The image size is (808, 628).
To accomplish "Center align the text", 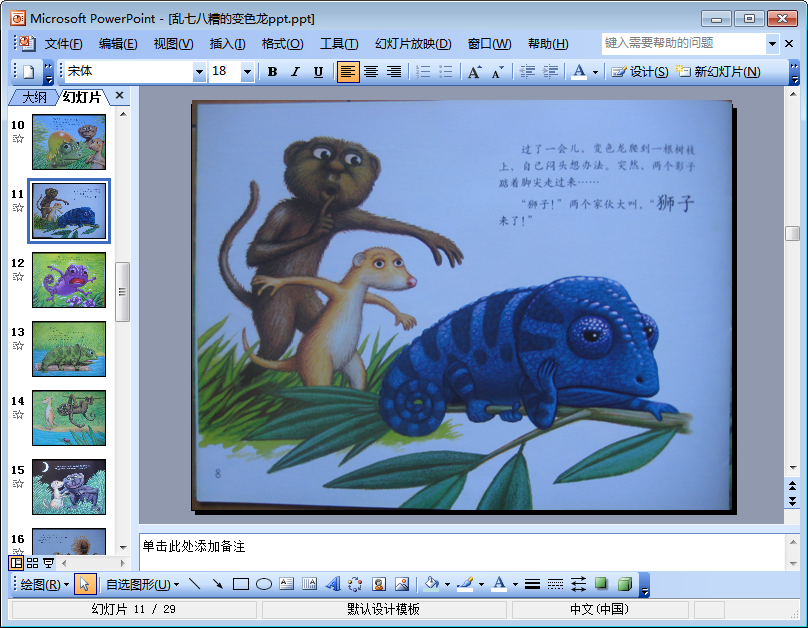I will [x=371, y=72].
